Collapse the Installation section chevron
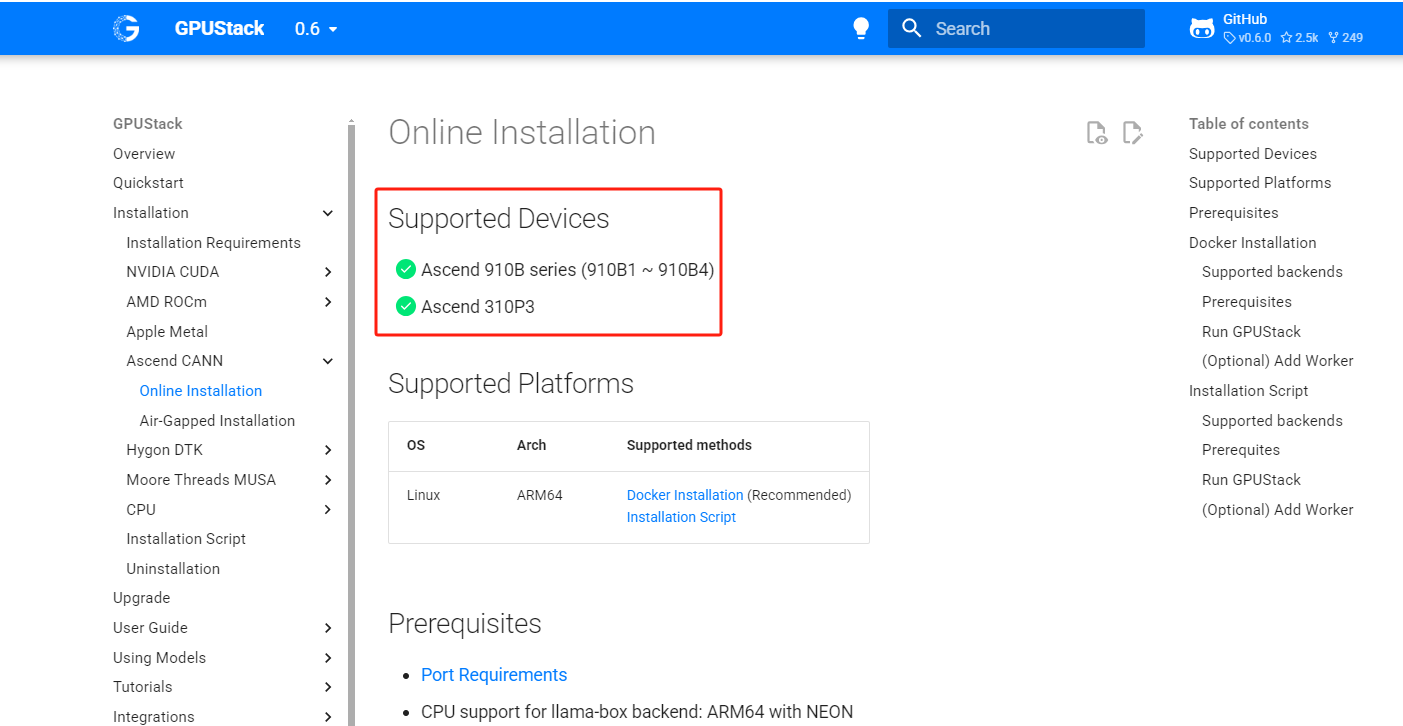Image resolution: width=1403 pixels, height=726 pixels. point(328,213)
